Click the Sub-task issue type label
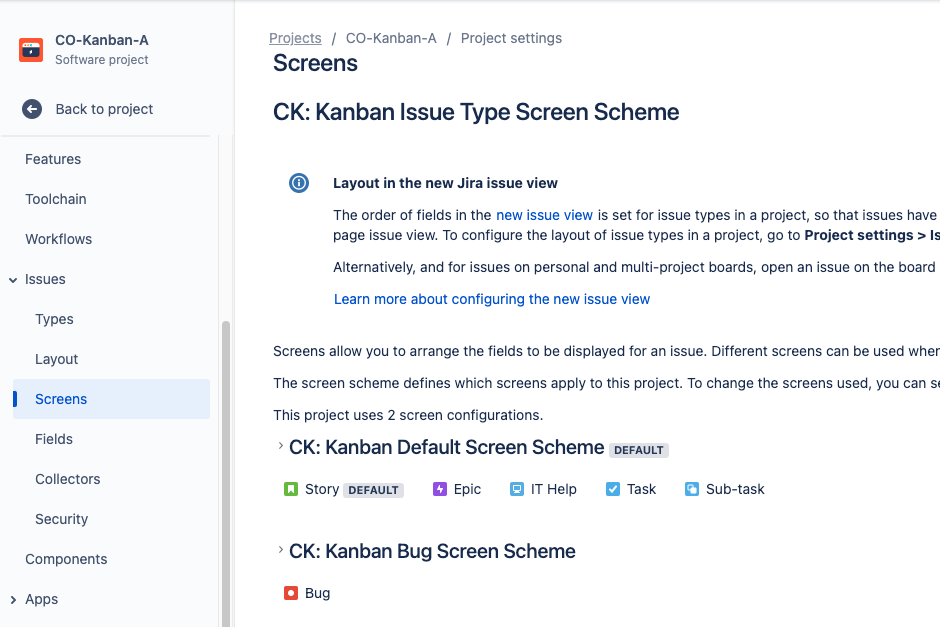The image size is (940, 627). (x=735, y=489)
